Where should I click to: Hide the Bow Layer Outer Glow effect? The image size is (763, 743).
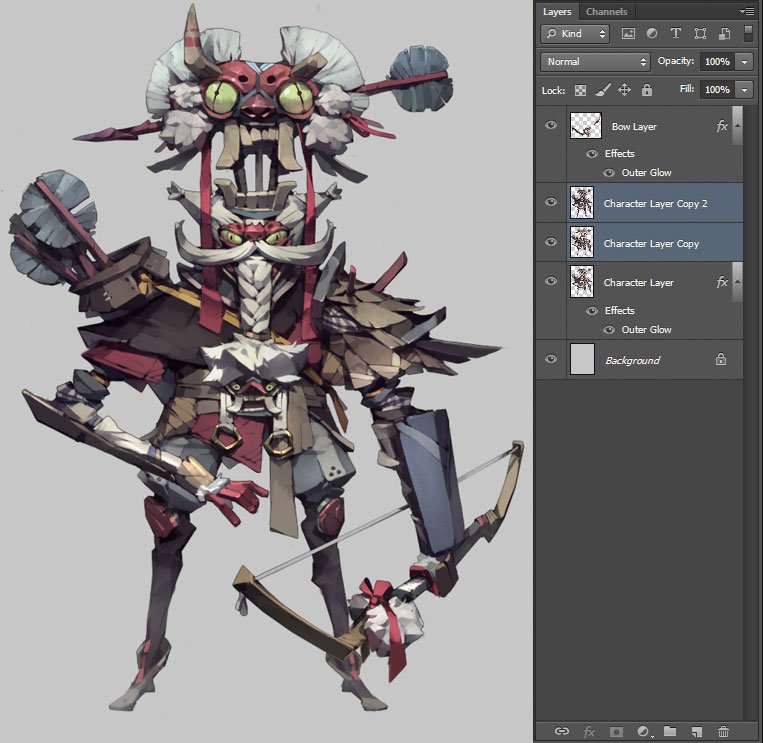[x=609, y=173]
